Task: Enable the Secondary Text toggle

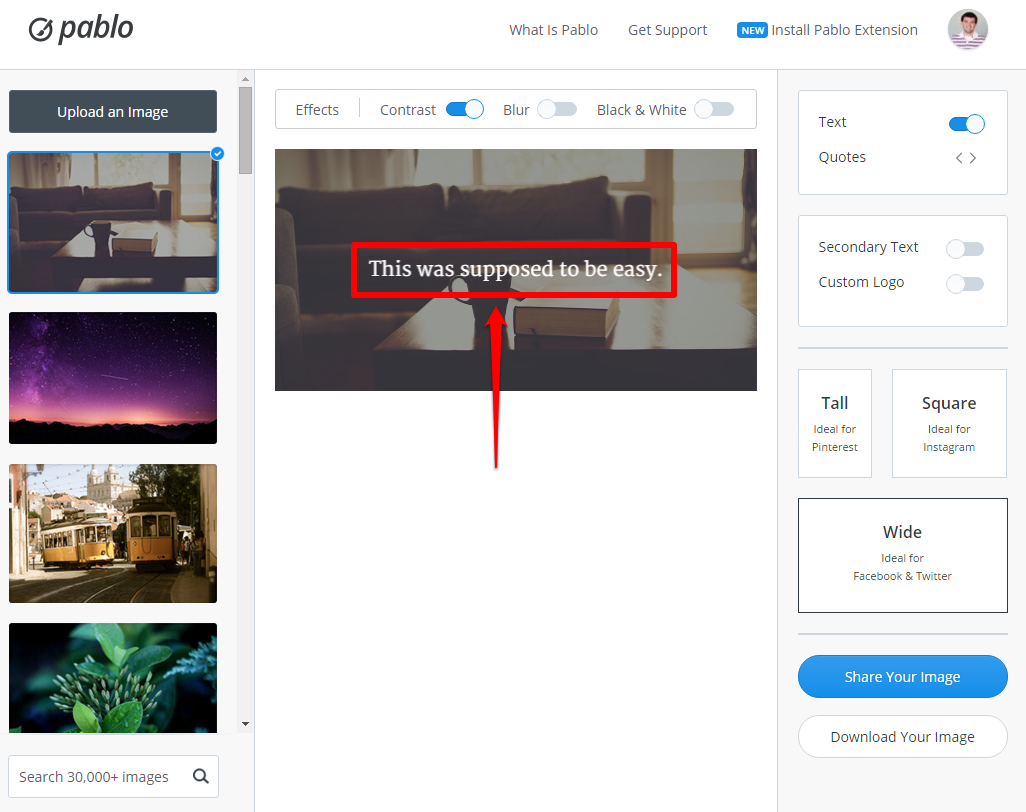Action: pos(965,249)
